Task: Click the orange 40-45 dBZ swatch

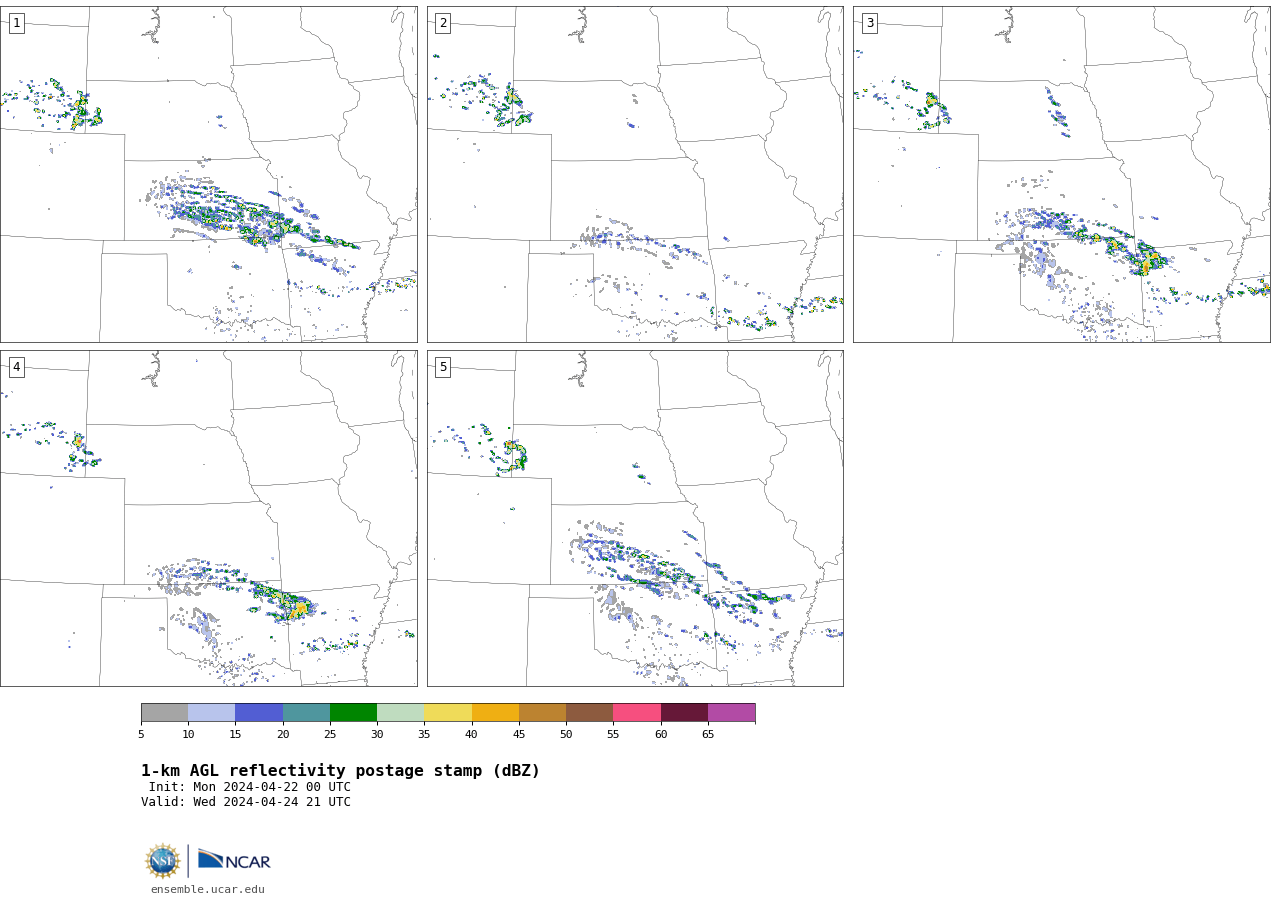Action: [x=495, y=712]
